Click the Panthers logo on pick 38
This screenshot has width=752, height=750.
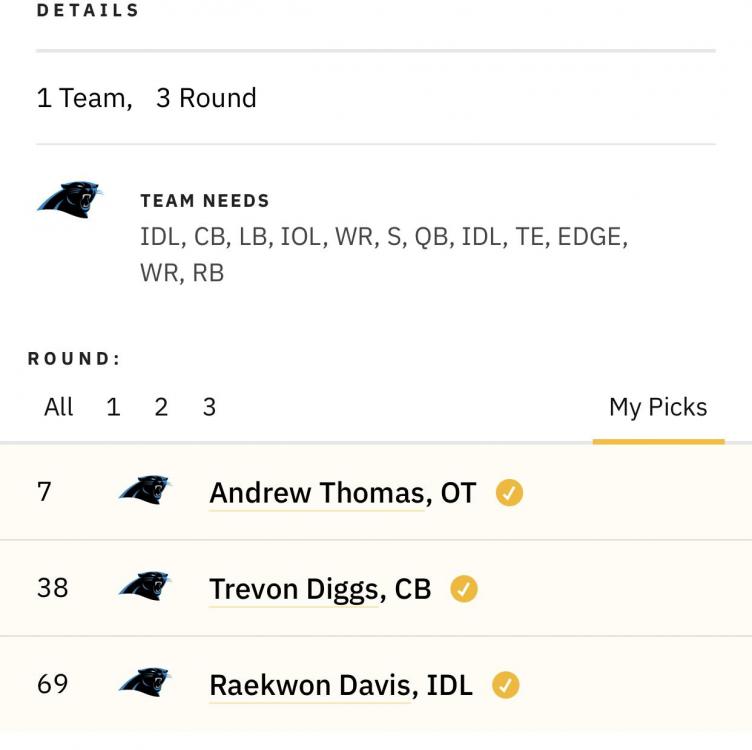click(x=145, y=586)
